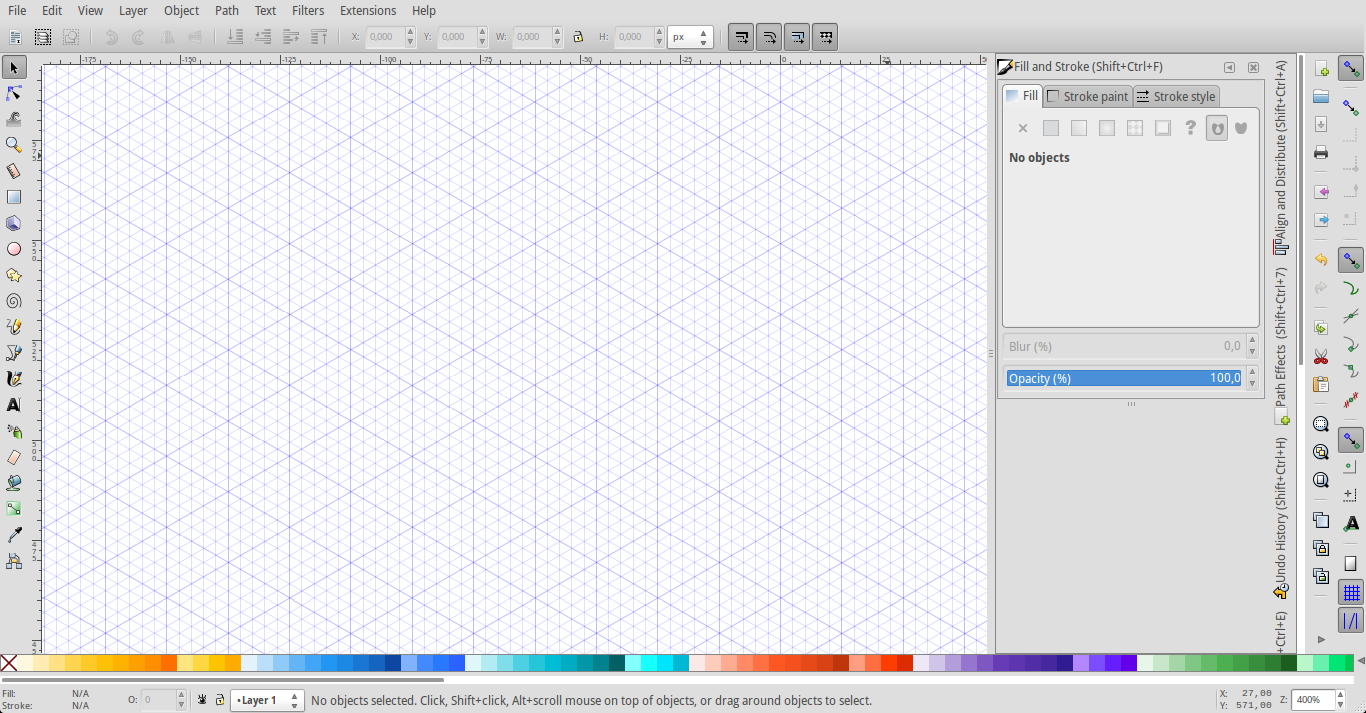The width and height of the screenshot is (1366, 713).
Task: Create new document icon
Action: click(1321, 69)
